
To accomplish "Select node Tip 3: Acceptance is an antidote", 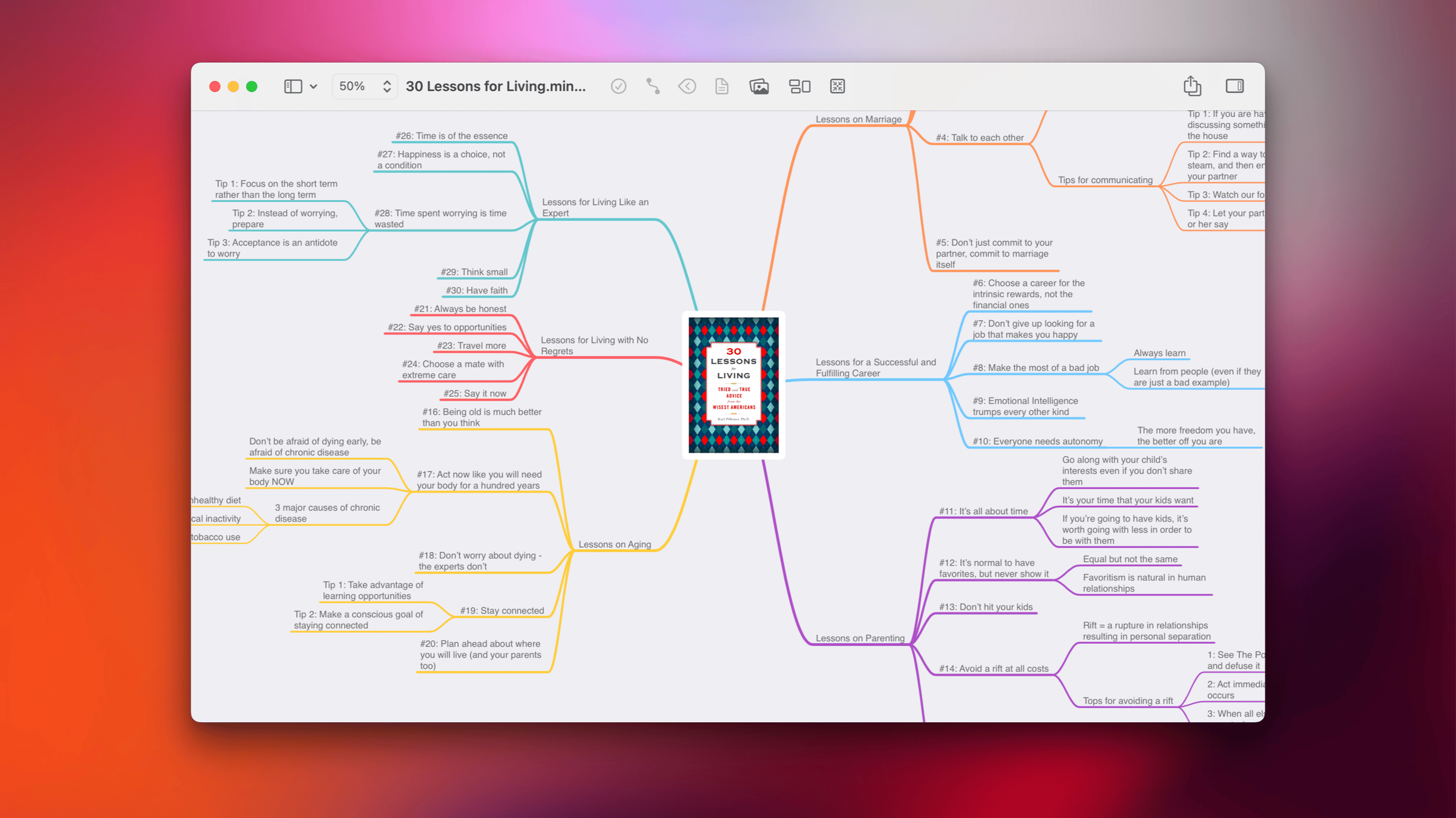I will point(272,248).
